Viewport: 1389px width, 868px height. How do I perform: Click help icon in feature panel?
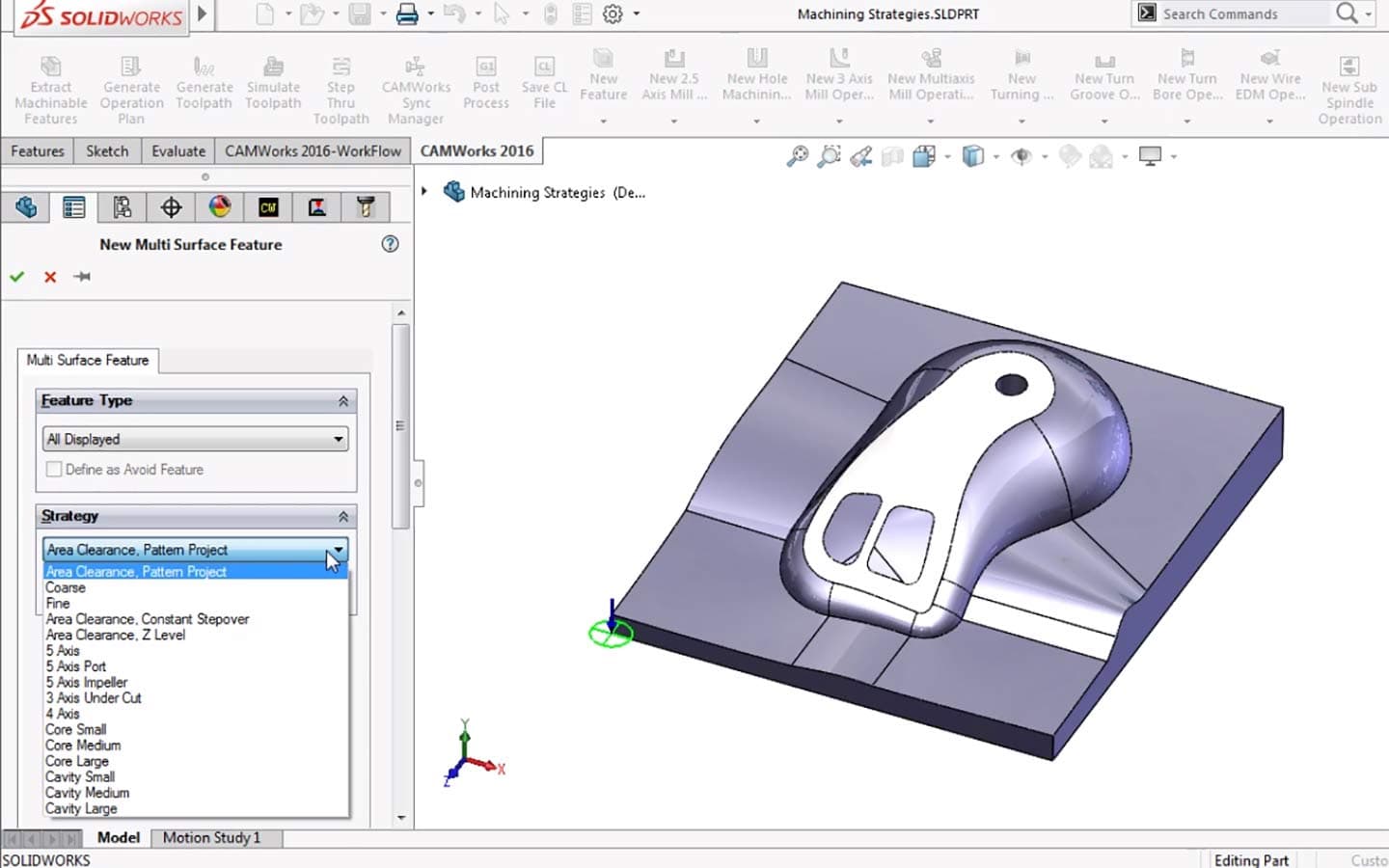[390, 244]
